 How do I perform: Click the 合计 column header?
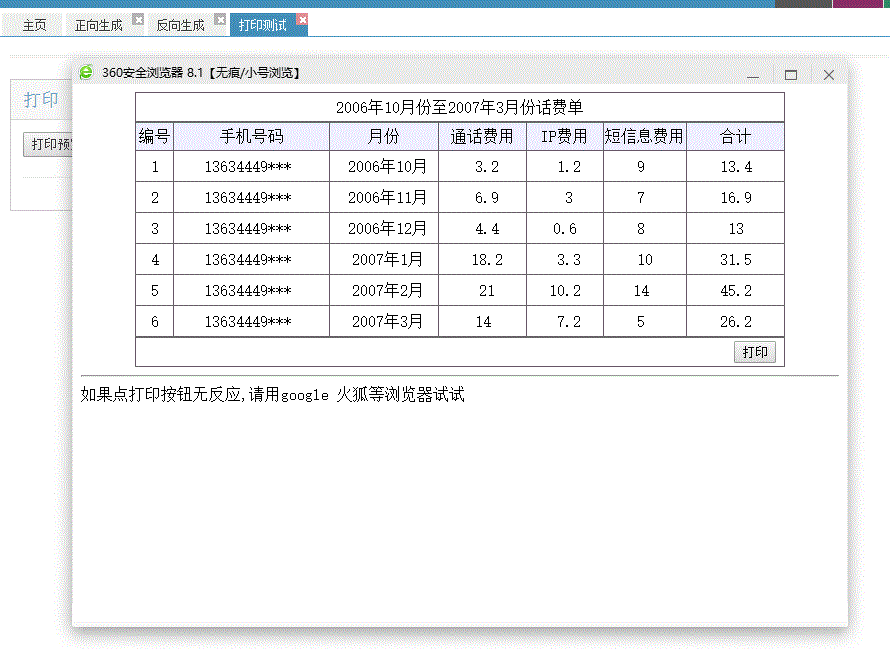[736, 136]
